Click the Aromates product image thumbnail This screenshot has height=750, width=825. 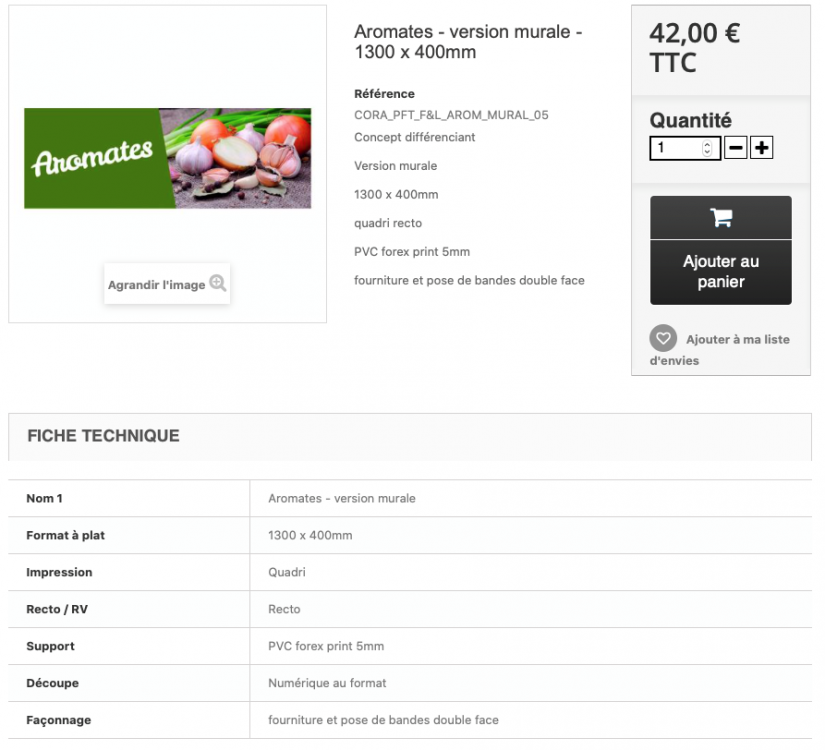click(167, 158)
